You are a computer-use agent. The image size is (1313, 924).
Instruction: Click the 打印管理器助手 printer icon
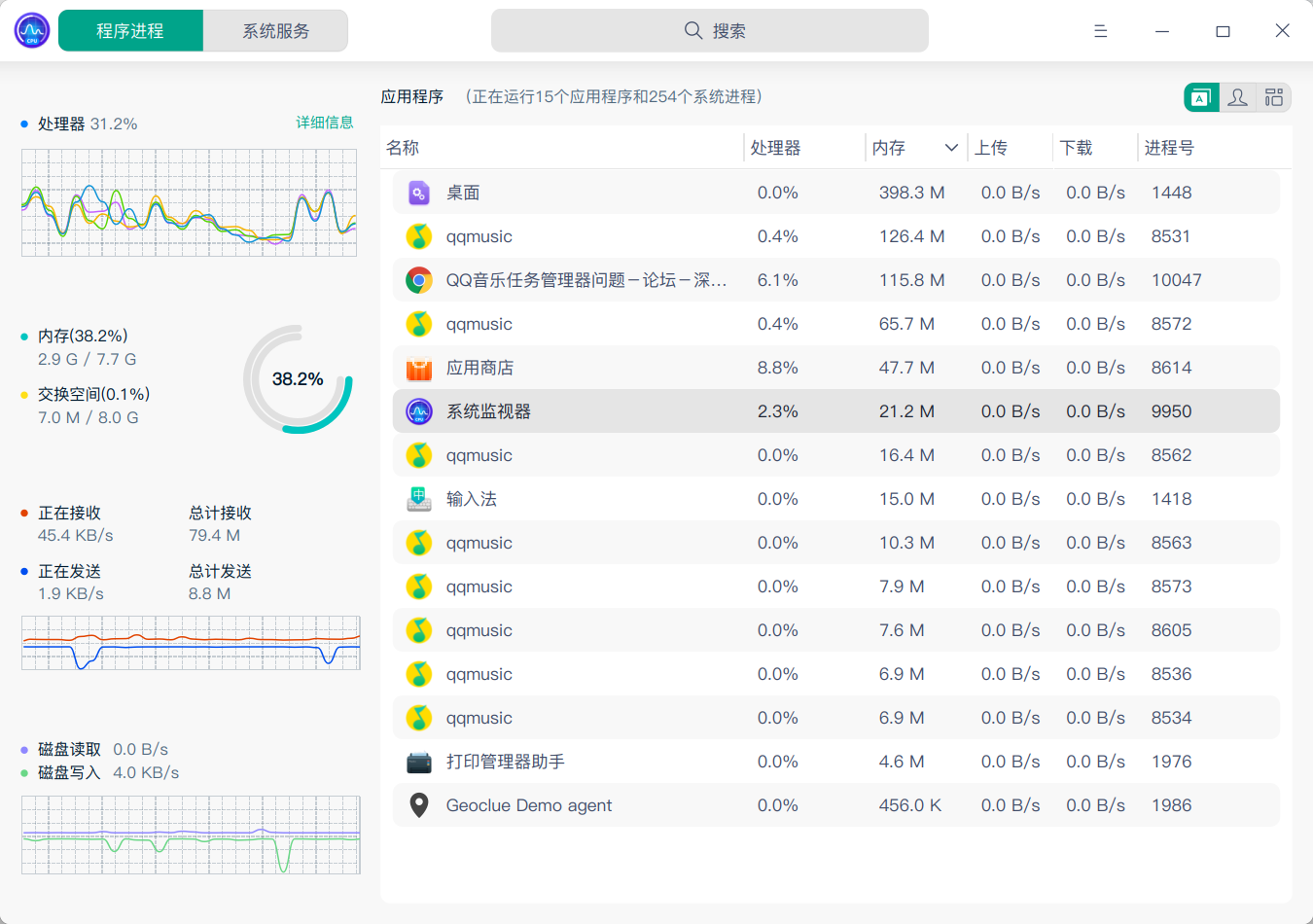coord(419,762)
